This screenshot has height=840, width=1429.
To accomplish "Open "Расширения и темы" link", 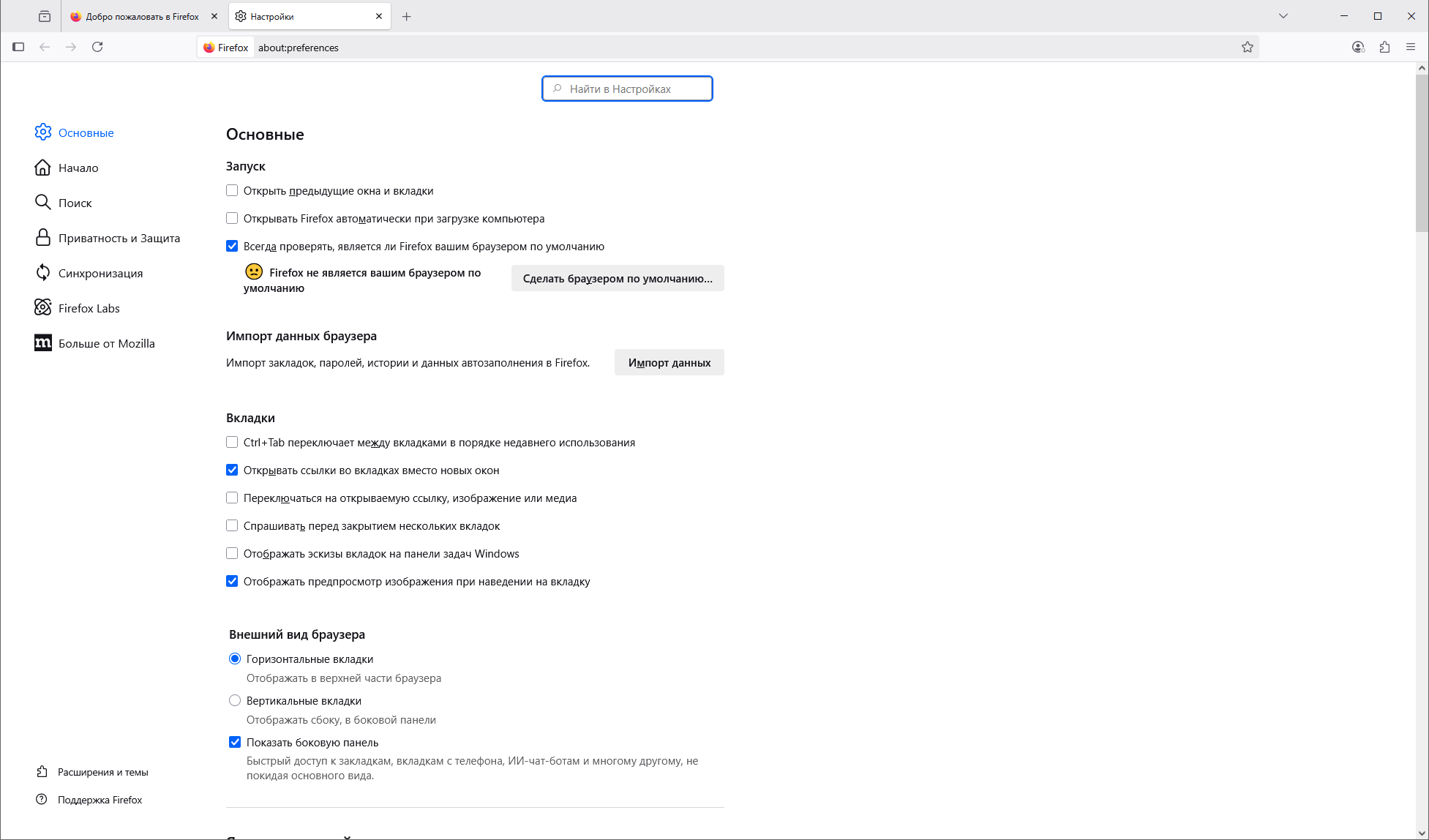I will tap(102, 773).
